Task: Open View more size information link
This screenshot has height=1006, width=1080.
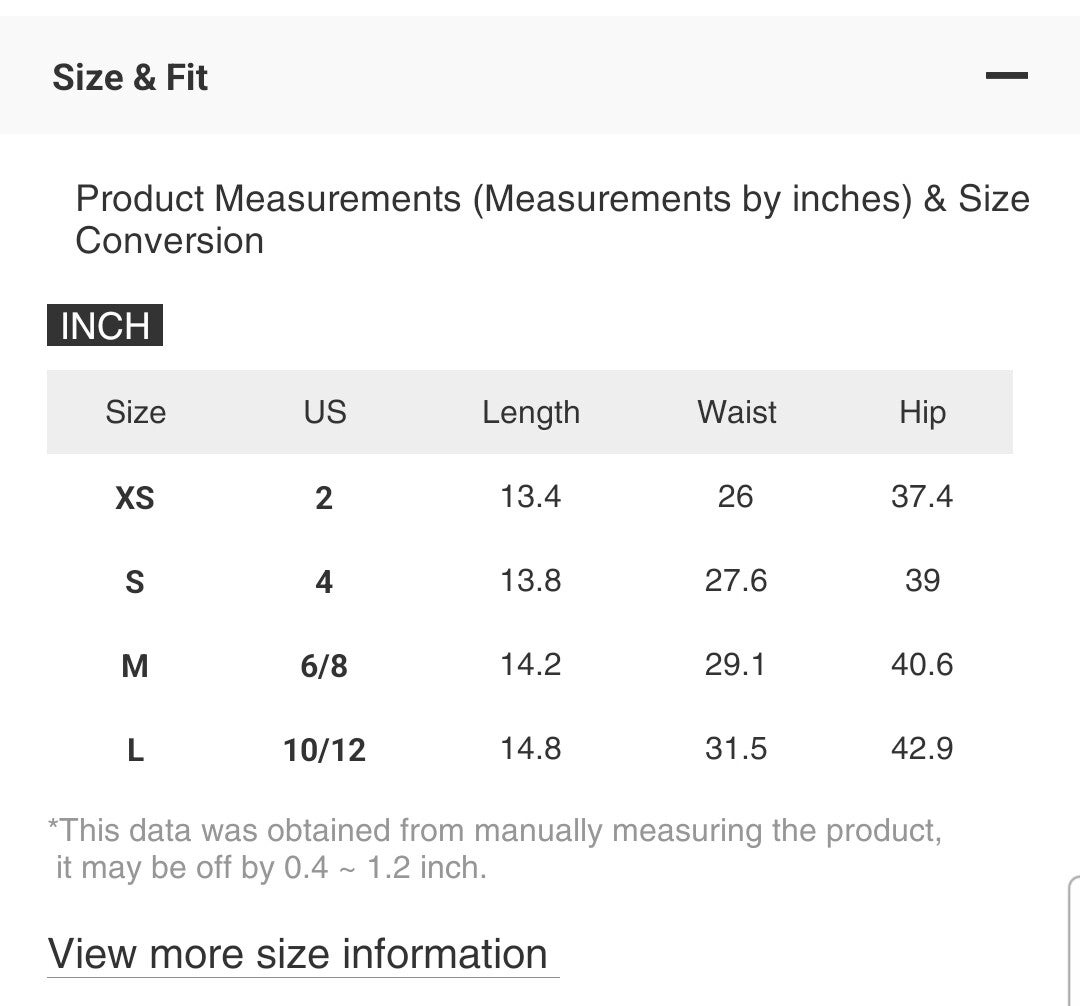Action: (x=298, y=954)
